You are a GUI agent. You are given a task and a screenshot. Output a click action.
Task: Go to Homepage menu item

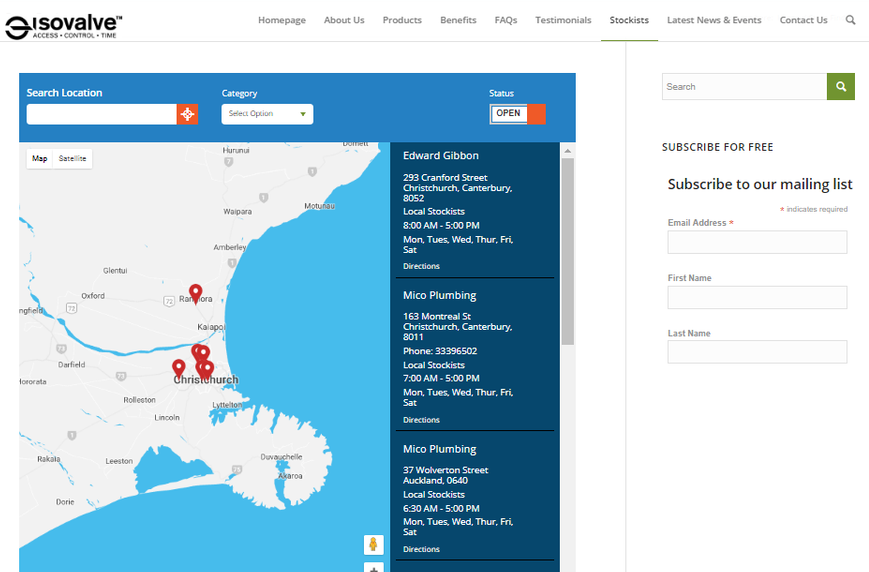pos(282,20)
